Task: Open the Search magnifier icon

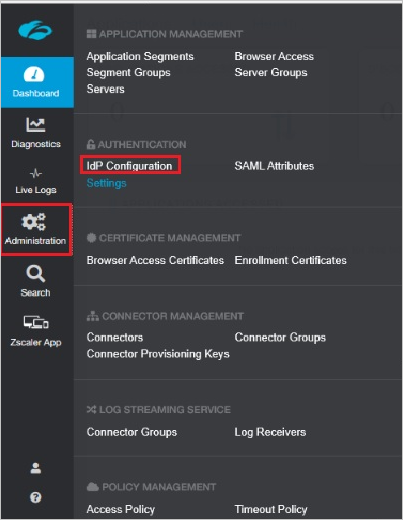Action: (x=36, y=274)
